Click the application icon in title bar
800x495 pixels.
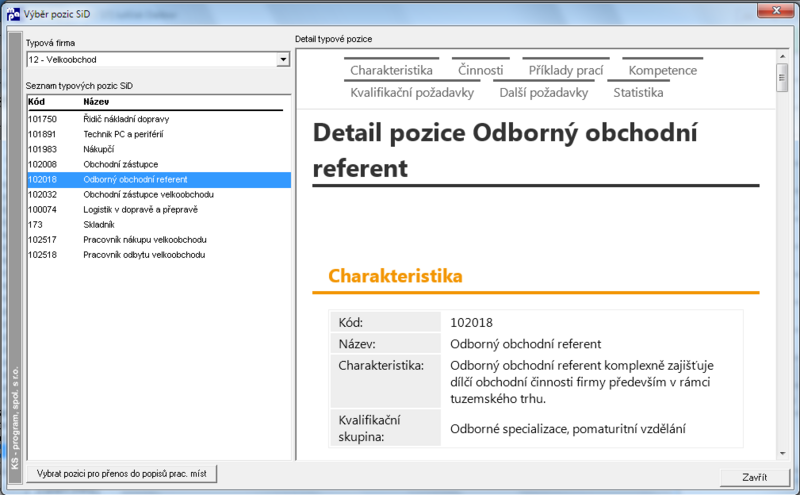pos(13,14)
